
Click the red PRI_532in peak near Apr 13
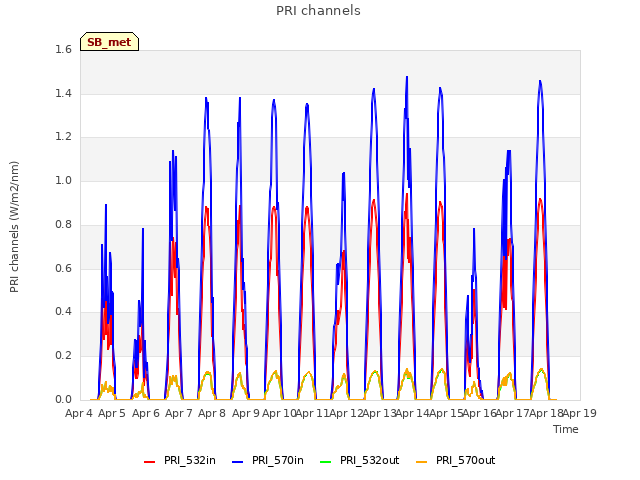coord(374,200)
